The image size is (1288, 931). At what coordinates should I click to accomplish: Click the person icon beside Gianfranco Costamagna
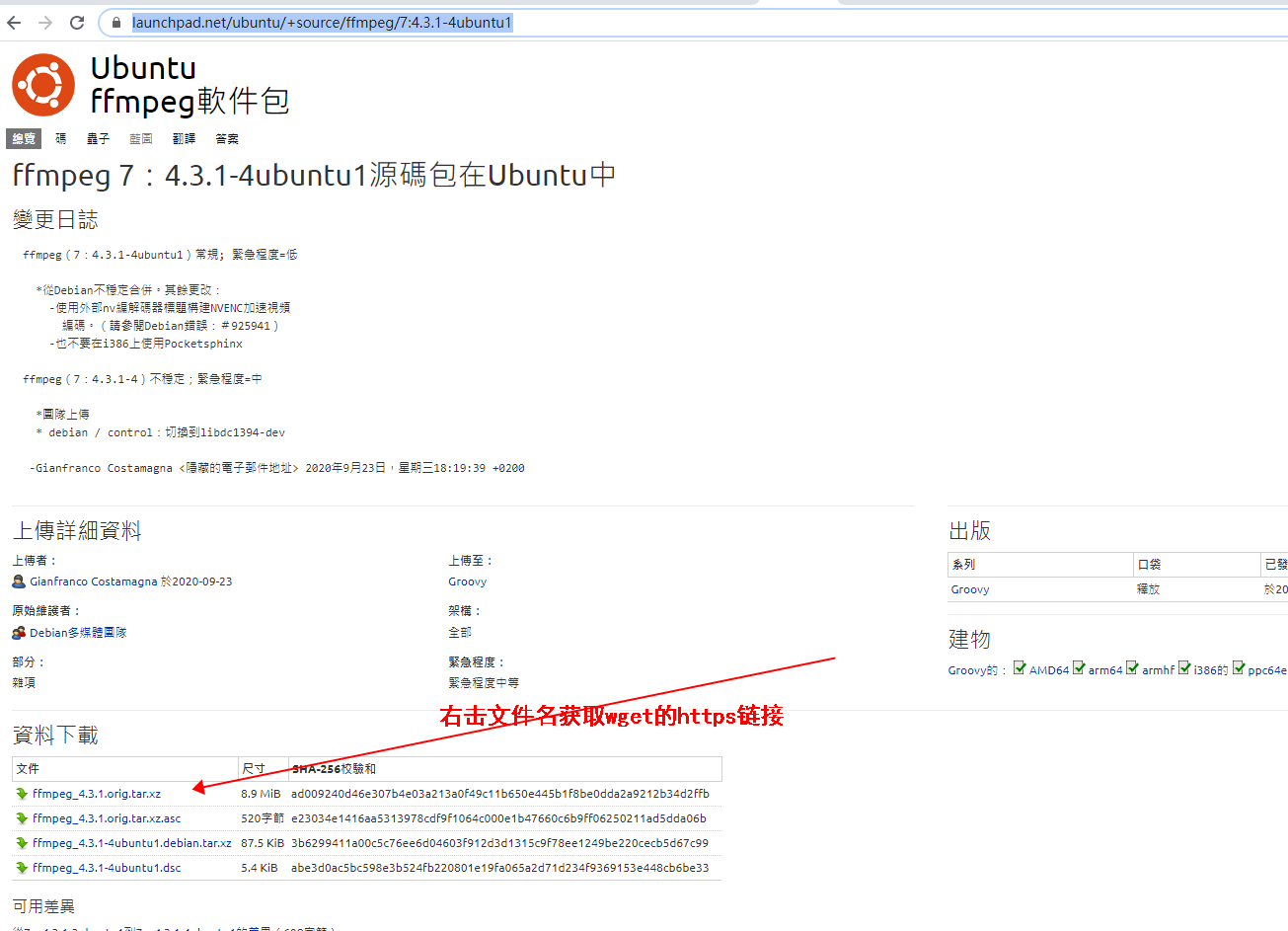(18, 582)
